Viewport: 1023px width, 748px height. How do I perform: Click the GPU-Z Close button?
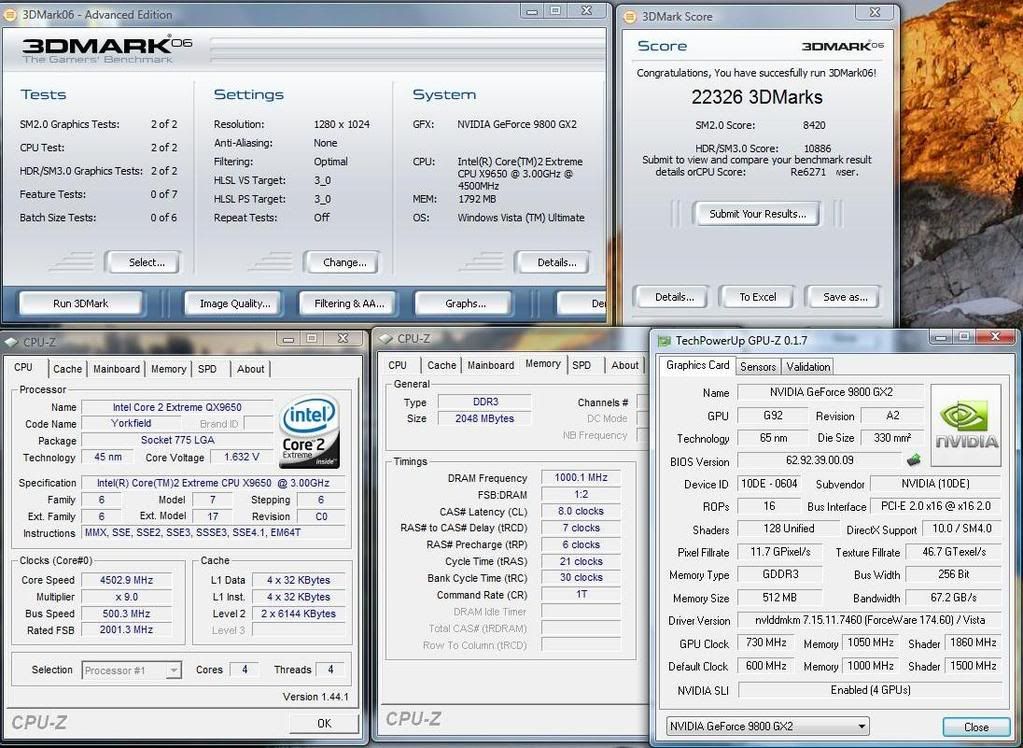point(976,727)
